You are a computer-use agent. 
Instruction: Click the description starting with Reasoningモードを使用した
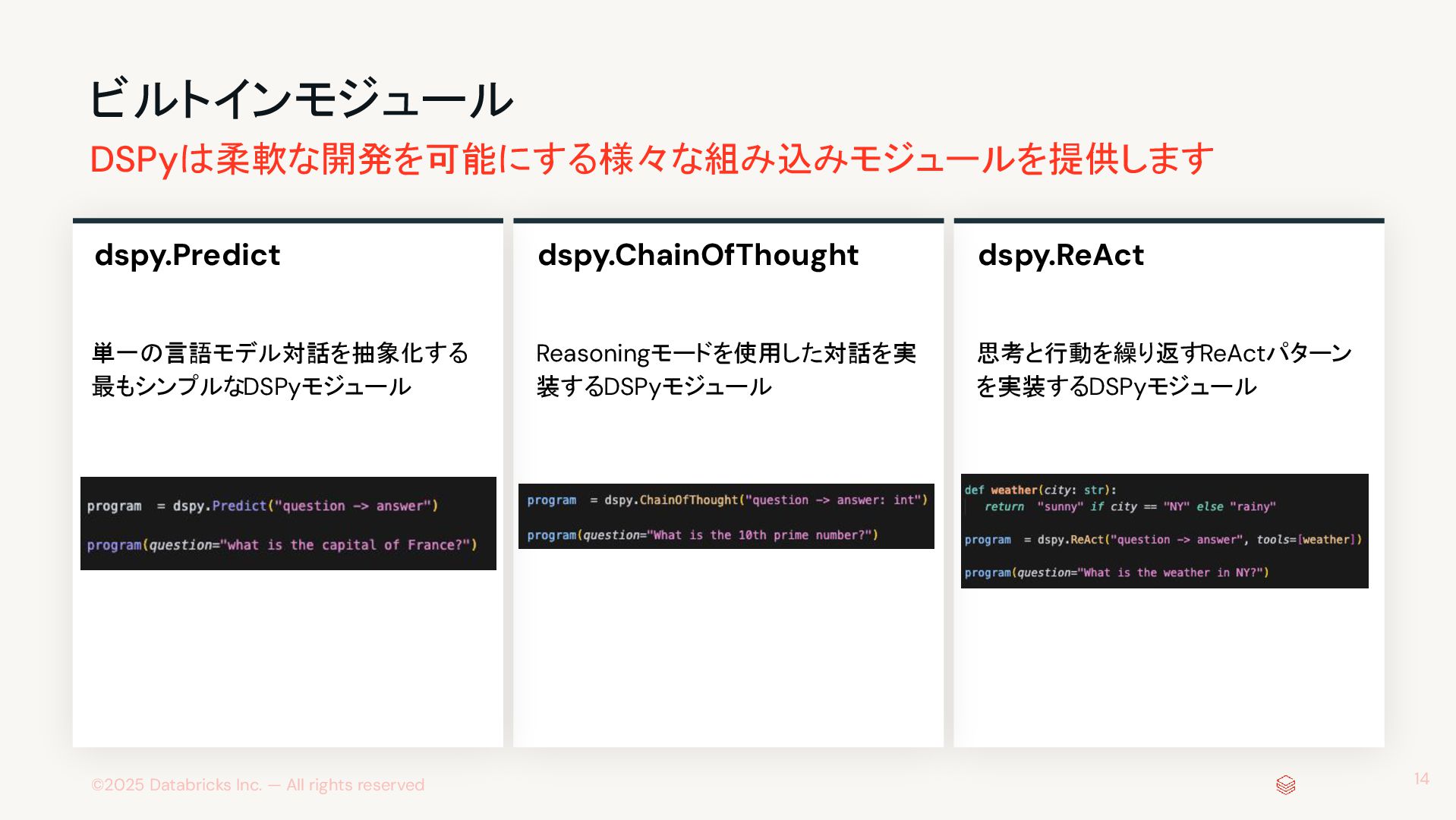(726, 353)
